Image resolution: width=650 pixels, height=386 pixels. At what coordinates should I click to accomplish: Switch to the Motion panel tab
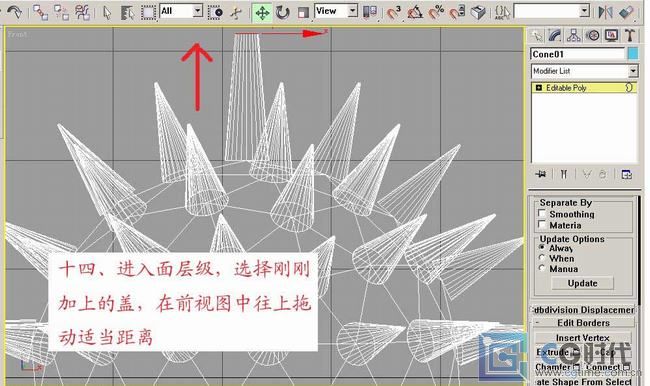point(593,36)
